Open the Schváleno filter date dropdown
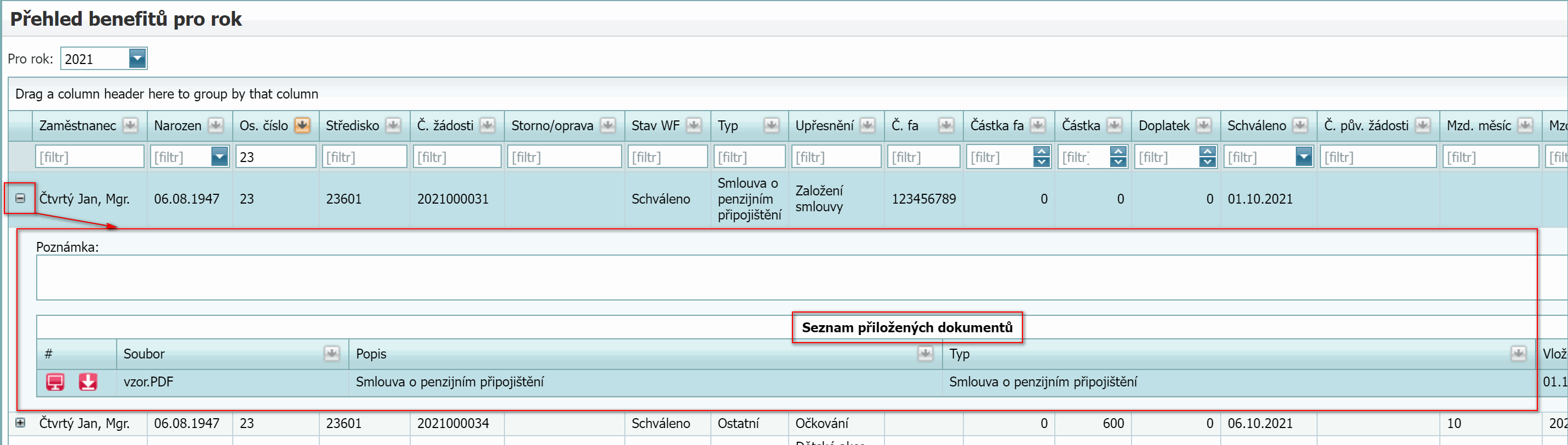This screenshot has width=1568, height=445. pos(1304,157)
